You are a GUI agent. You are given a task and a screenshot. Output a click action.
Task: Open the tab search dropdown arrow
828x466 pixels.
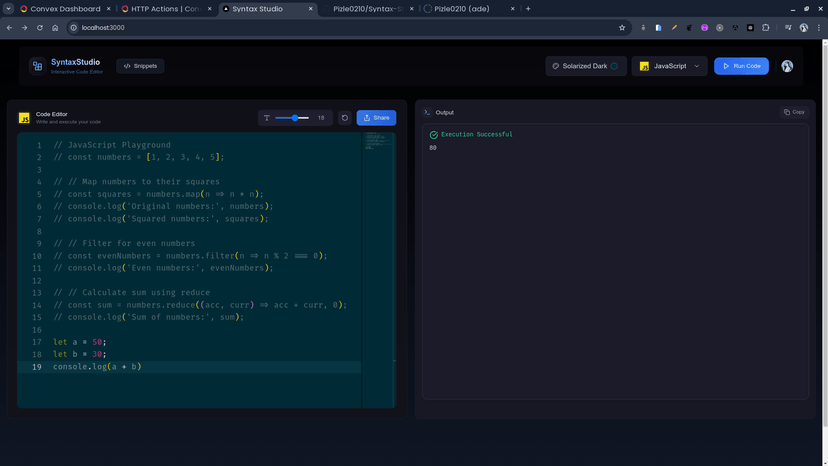8,9
